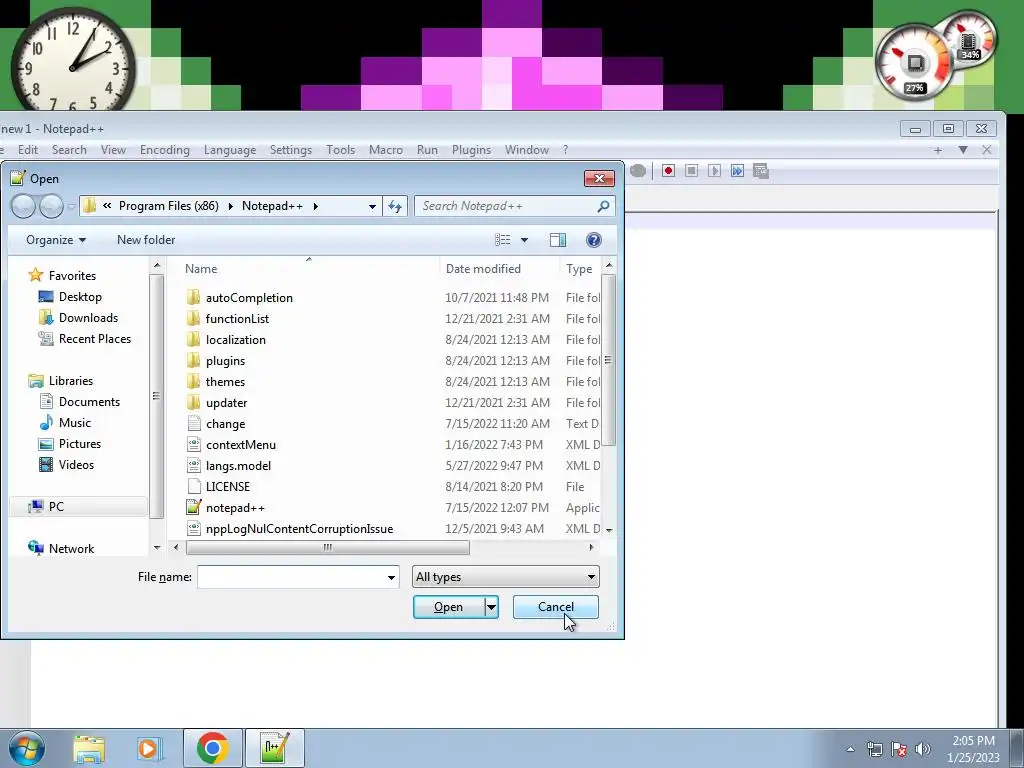Click the Save Recorded Macro icon
1024x768 pixels.
[761, 171]
